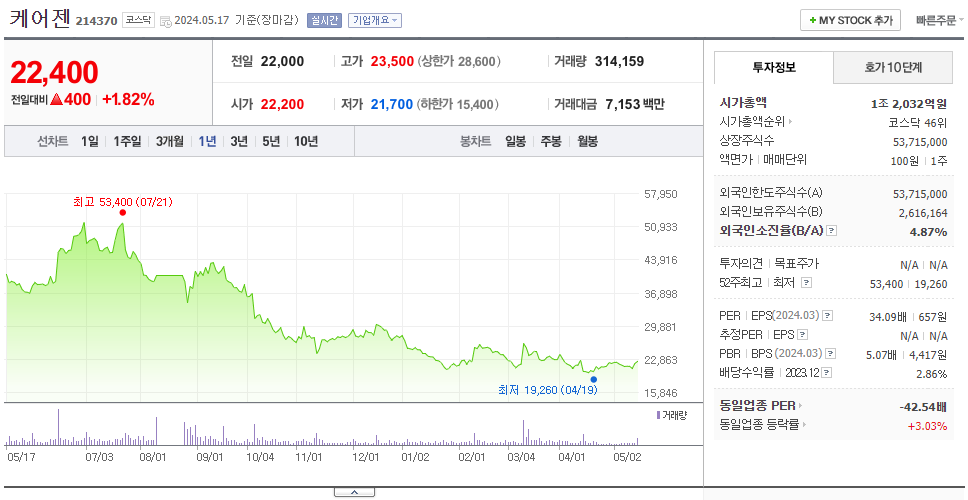Viewport: 968px width, 500px height.
Task: Select the 10년 line chart period
Action: (306, 141)
